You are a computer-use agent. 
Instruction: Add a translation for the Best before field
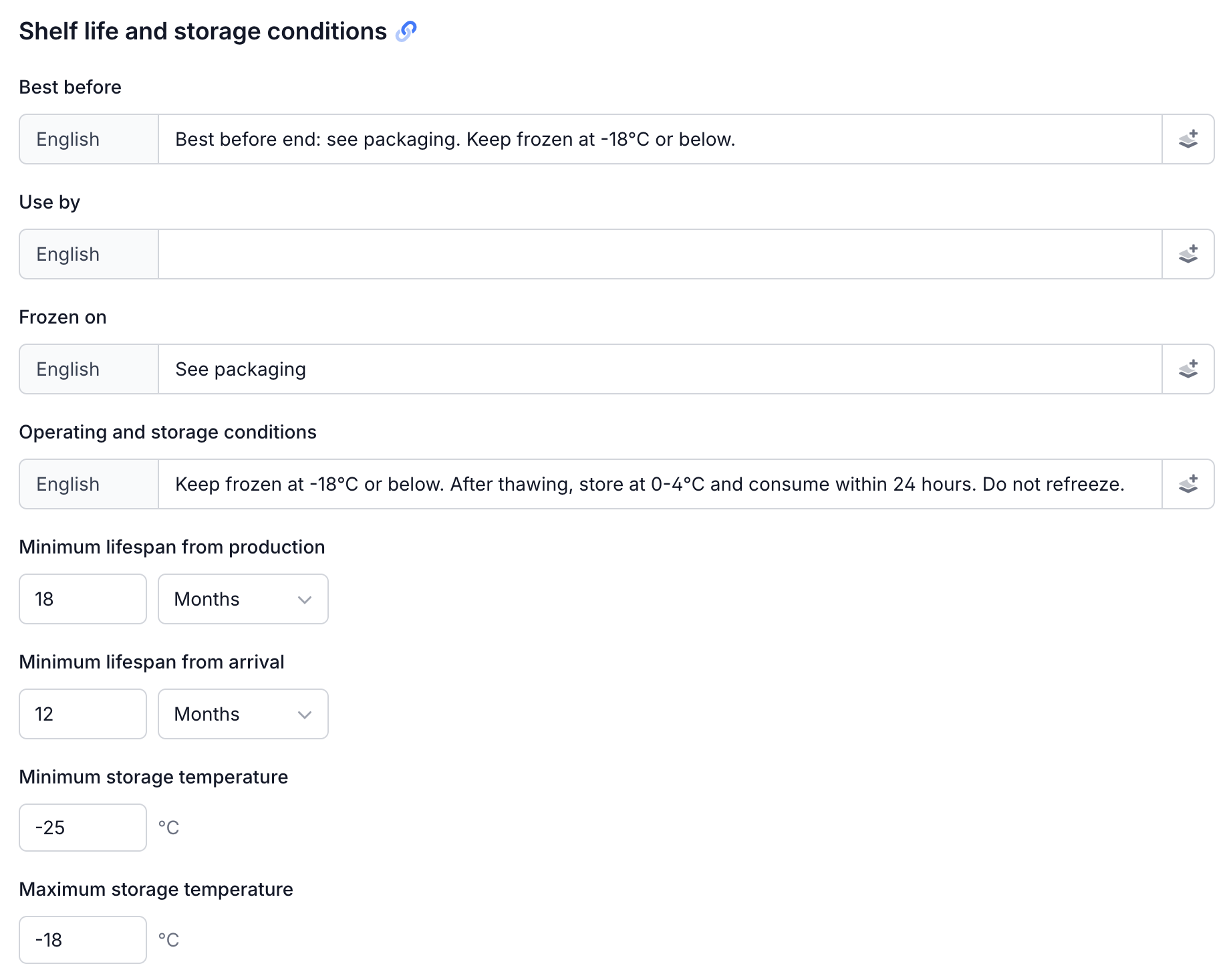click(x=1189, y=138)
